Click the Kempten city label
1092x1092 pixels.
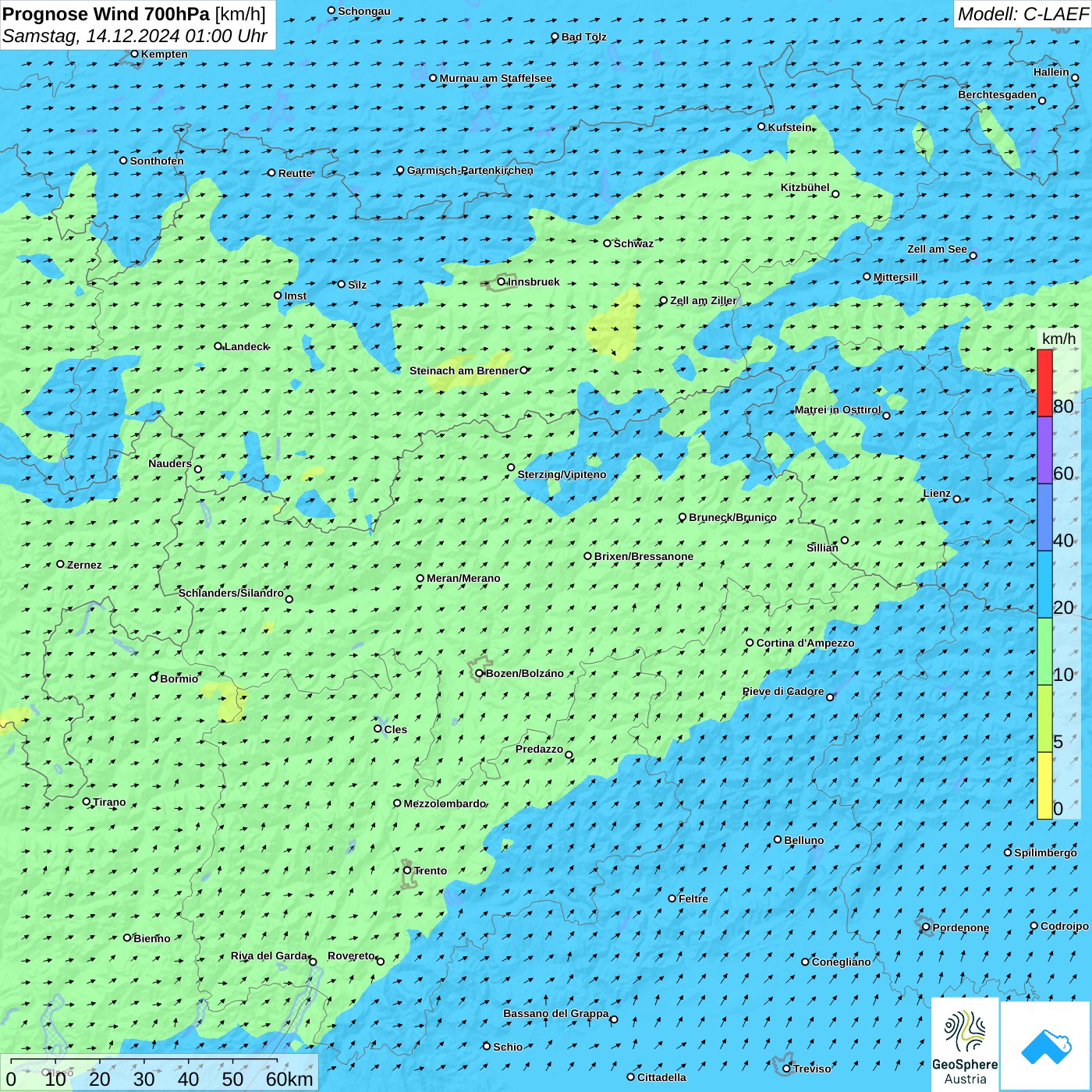click(165, 54)
